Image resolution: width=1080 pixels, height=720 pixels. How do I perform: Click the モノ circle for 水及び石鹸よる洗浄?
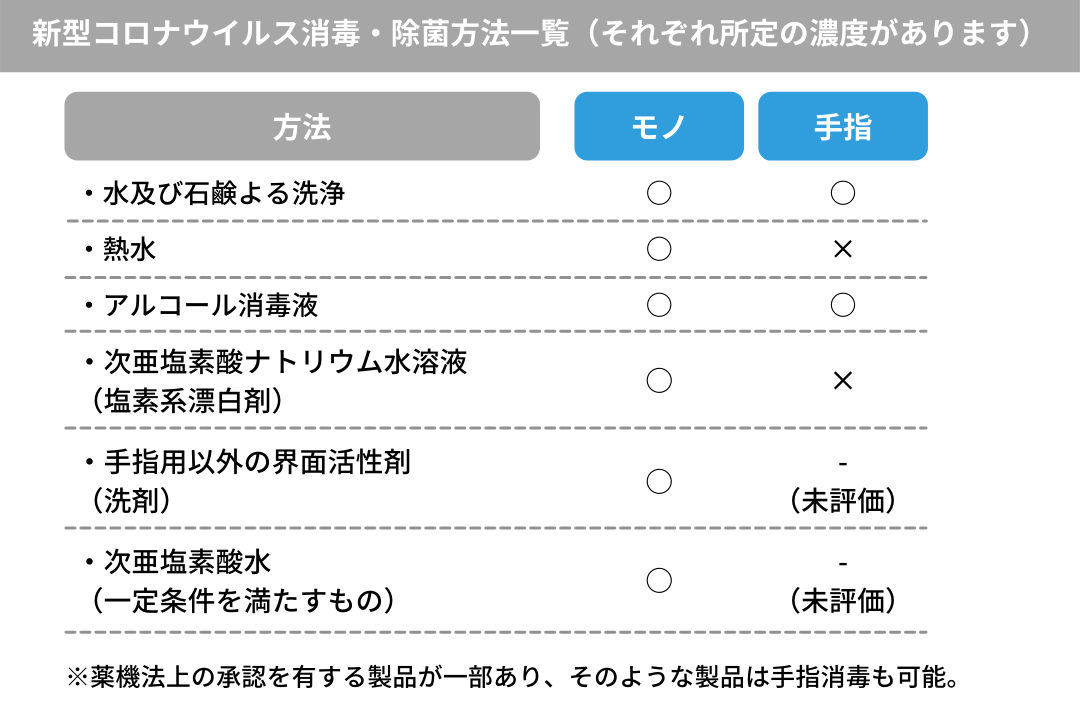click(x=658, y=193)
